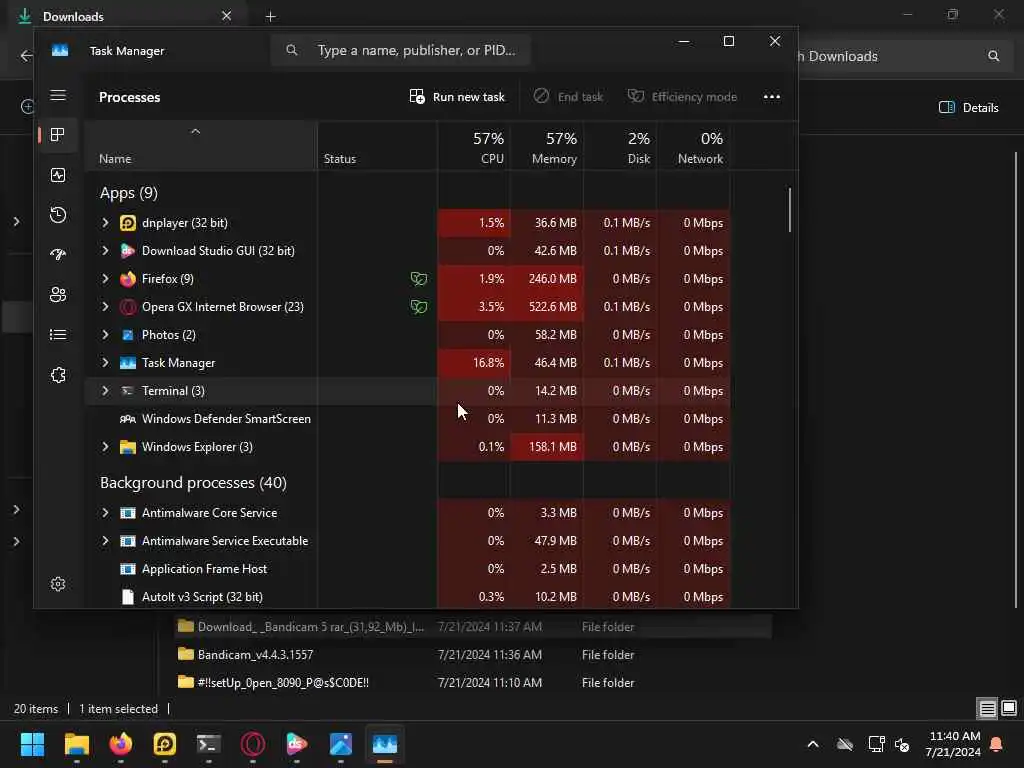Image resolution: width=1024 pixels, height=768 pixels.
Task: Sort processes by CPU column
Action: (474, 147)
